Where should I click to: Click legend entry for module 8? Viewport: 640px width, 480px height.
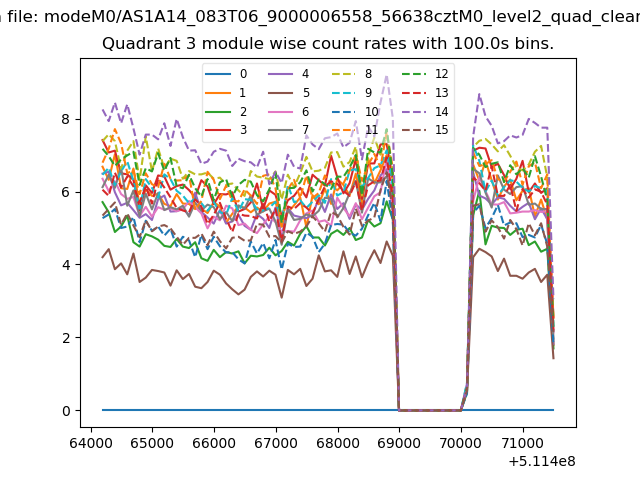click(x=368, y=74)
